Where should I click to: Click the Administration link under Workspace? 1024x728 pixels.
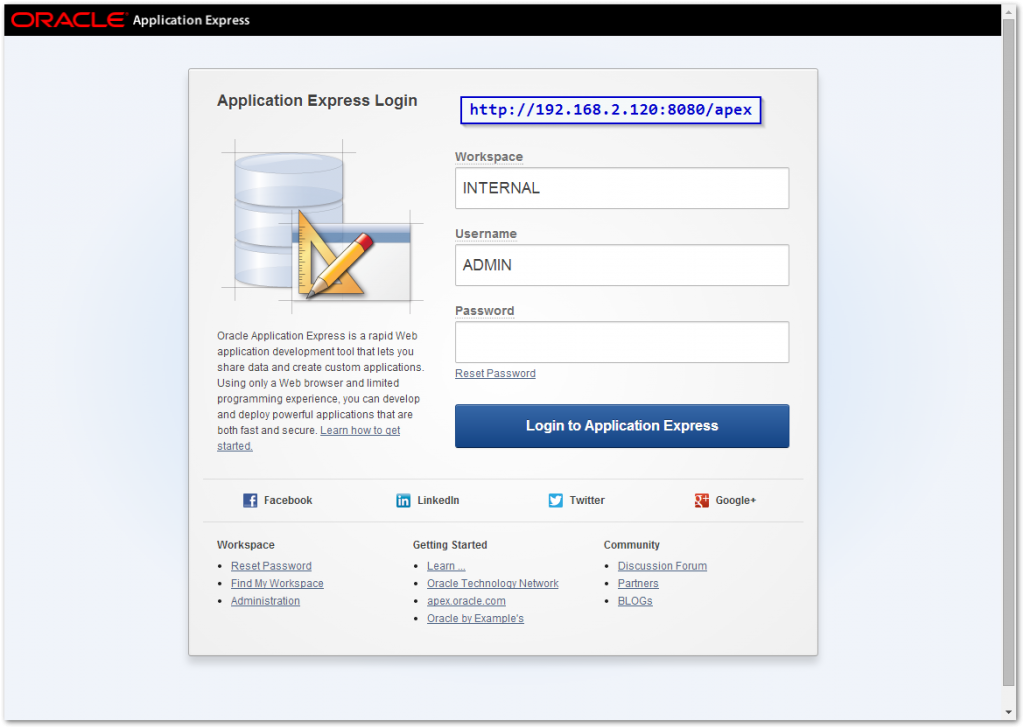tap(264, 600)
